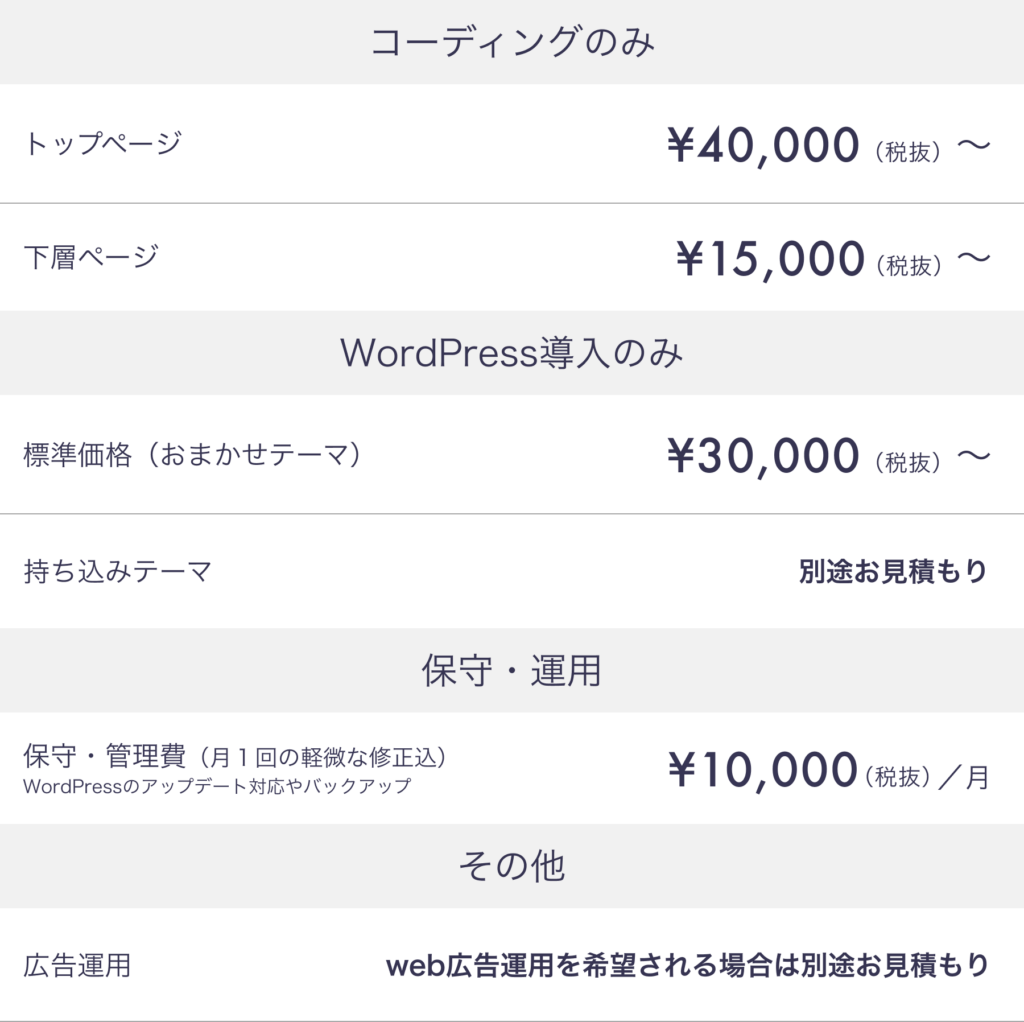Viewport: 1024px width, 1022px height.
Task: Click the コーディングのみ section header
Action: pos(512,42)
